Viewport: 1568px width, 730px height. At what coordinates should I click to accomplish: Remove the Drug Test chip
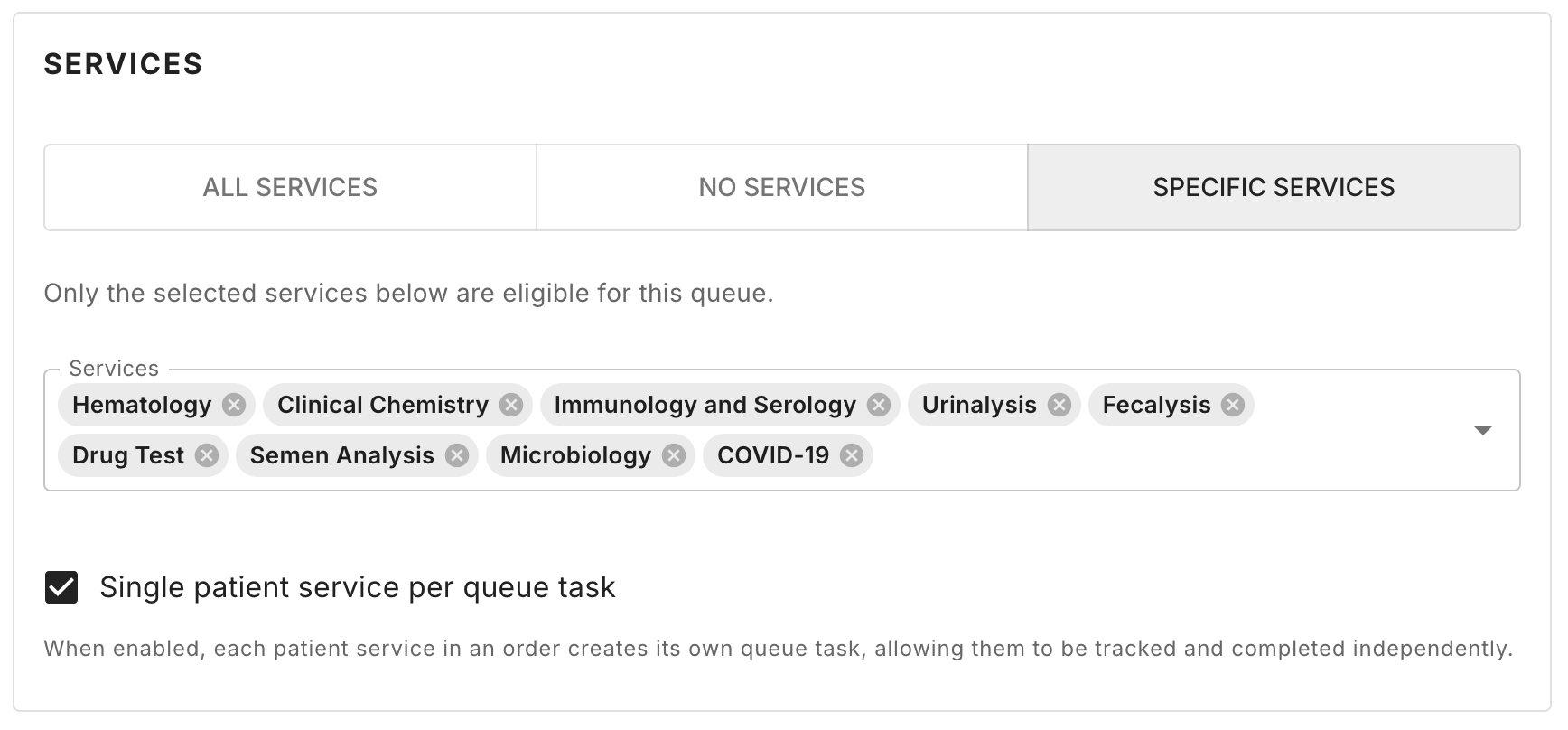(x=207, y=455)
